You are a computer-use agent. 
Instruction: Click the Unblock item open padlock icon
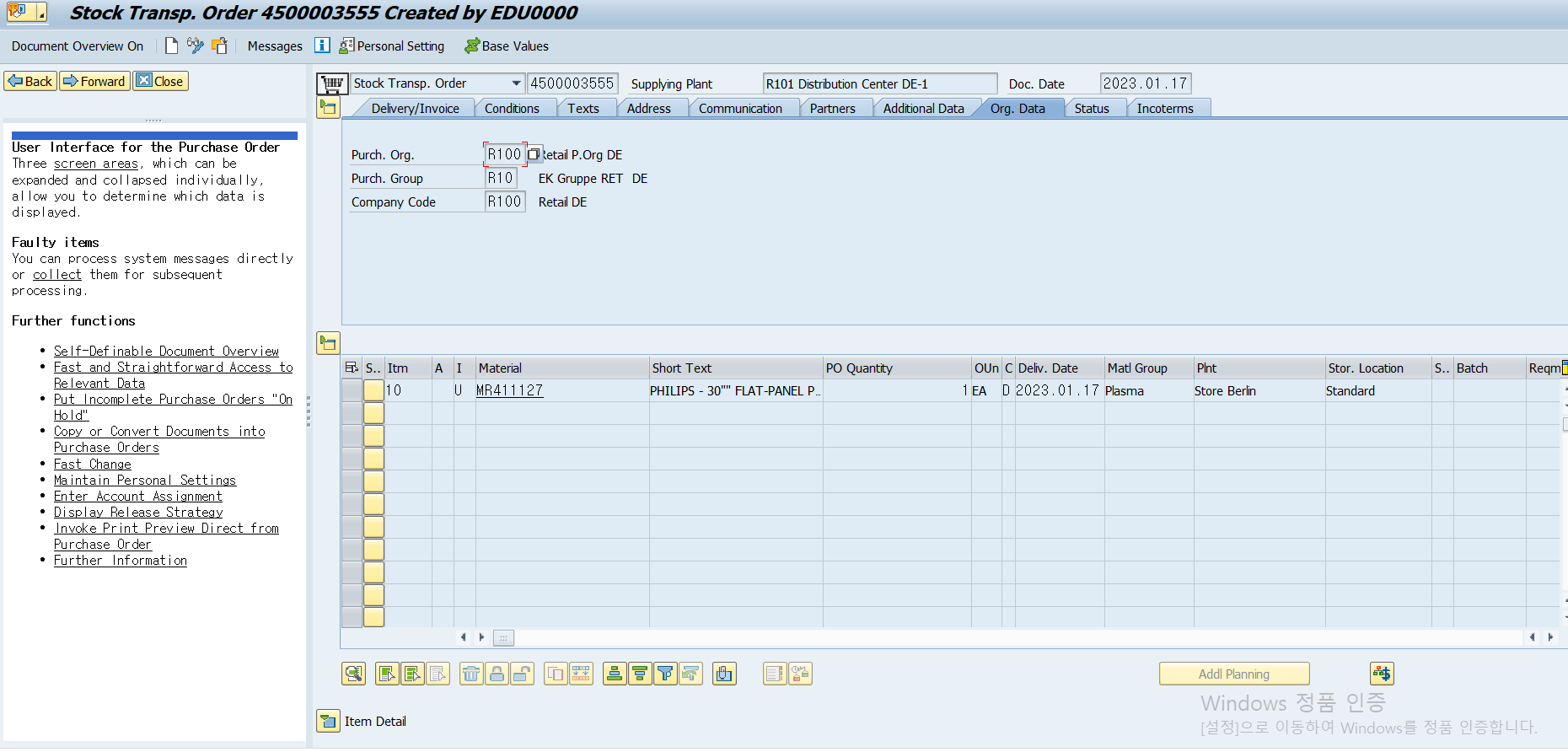click(522, 674)
